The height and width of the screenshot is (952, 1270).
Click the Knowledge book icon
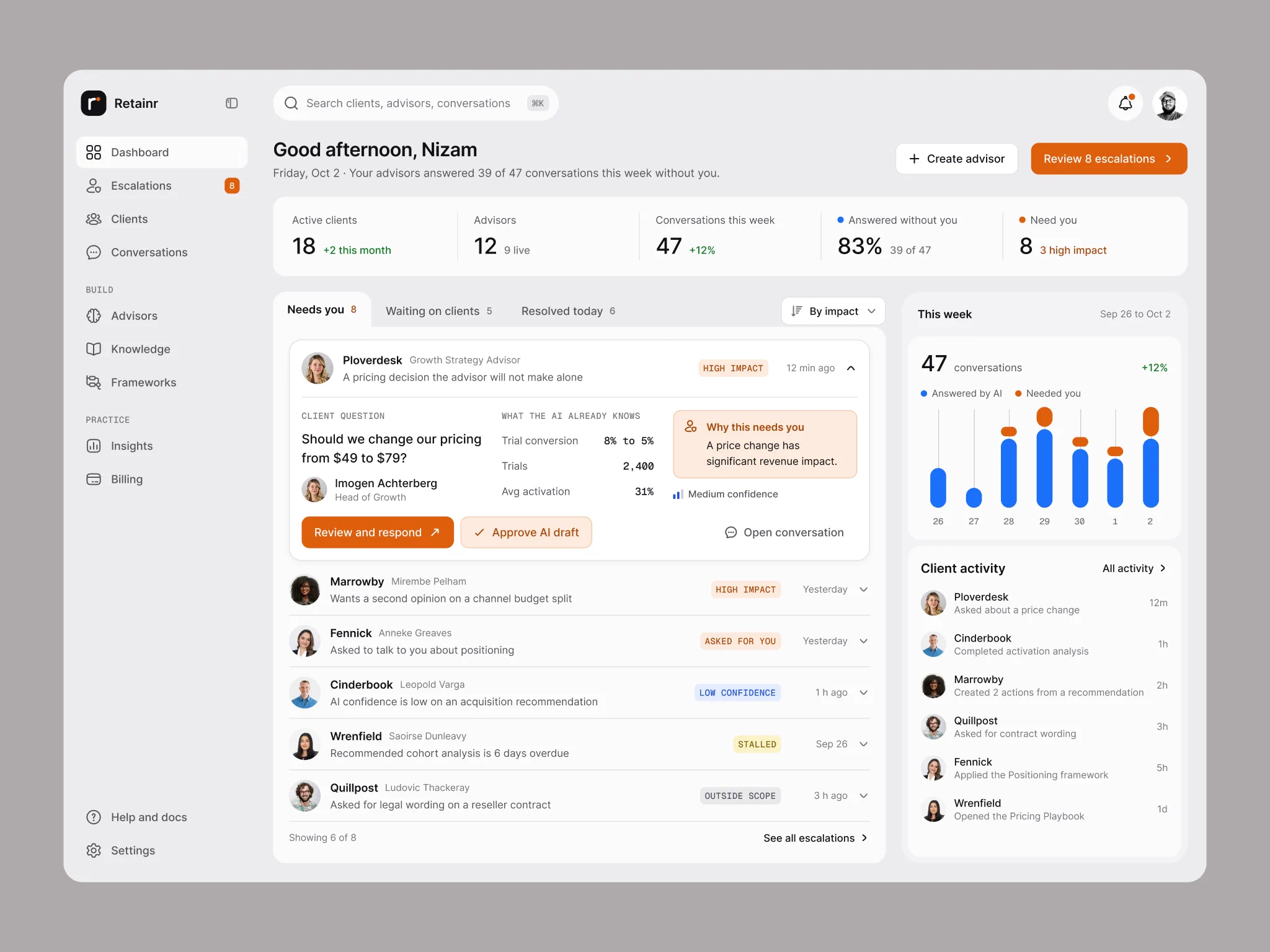click(x=94, y=350)
